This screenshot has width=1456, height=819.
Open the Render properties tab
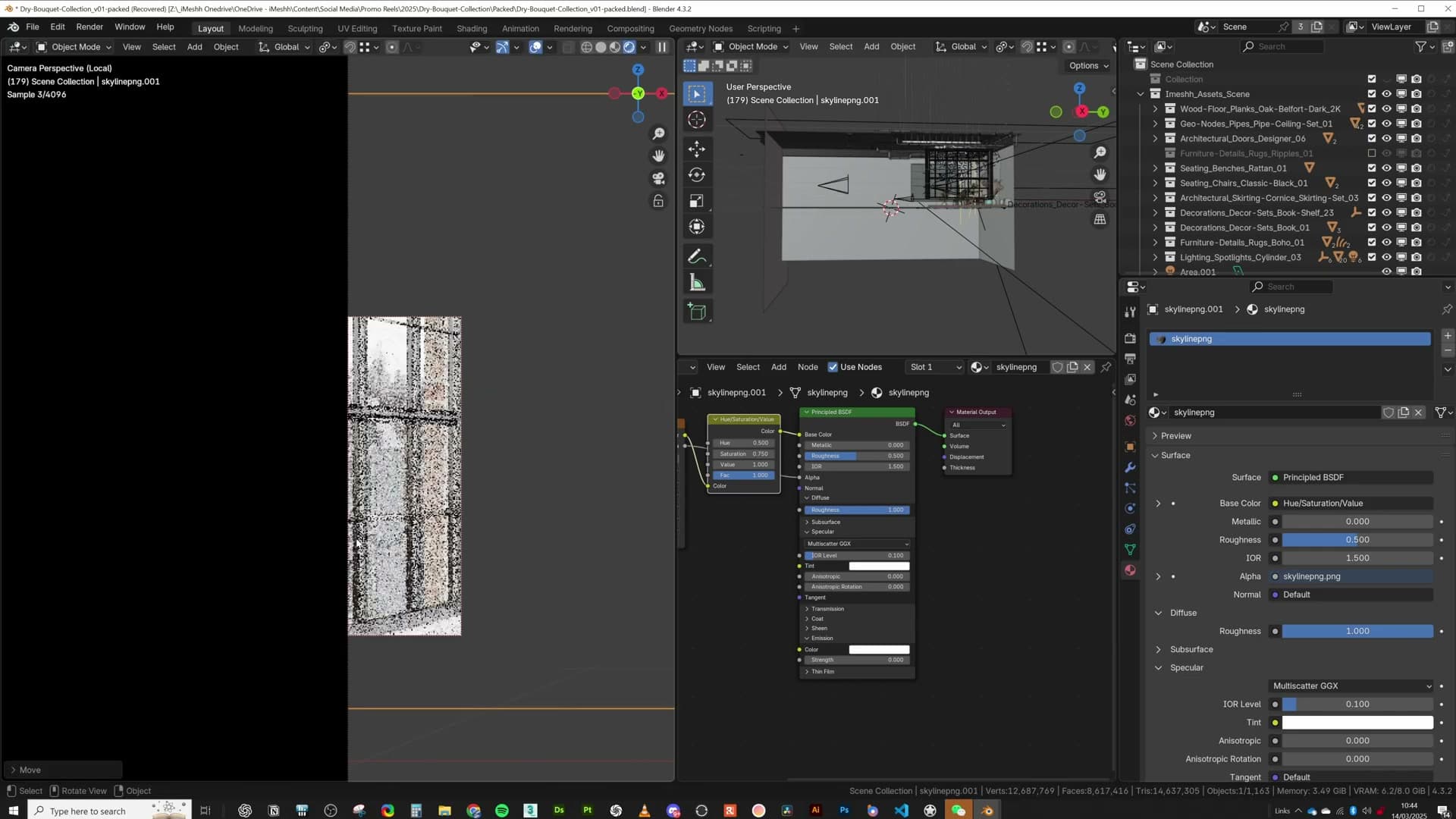point(1130,338)
